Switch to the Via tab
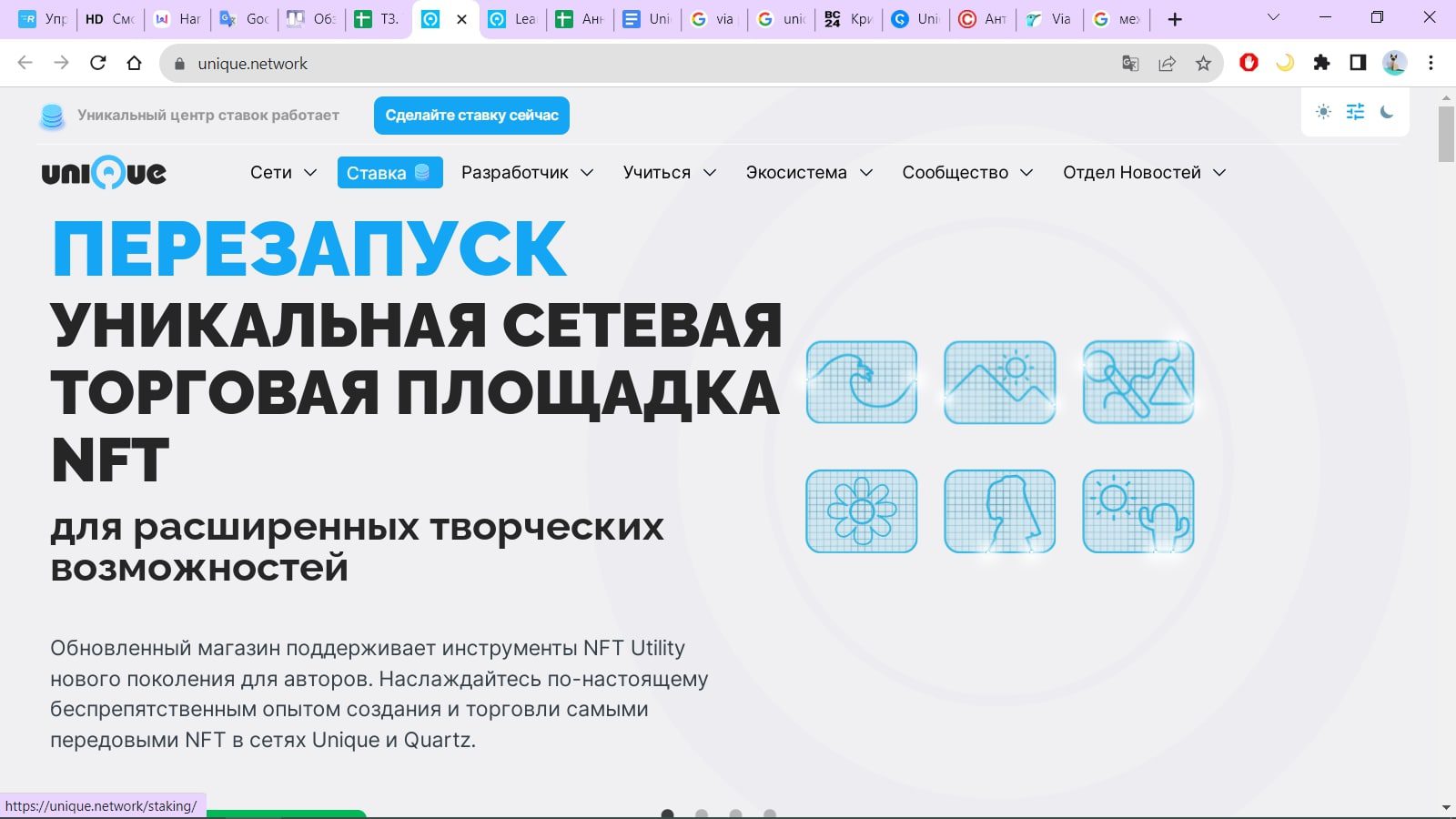 click(1049, 19)
